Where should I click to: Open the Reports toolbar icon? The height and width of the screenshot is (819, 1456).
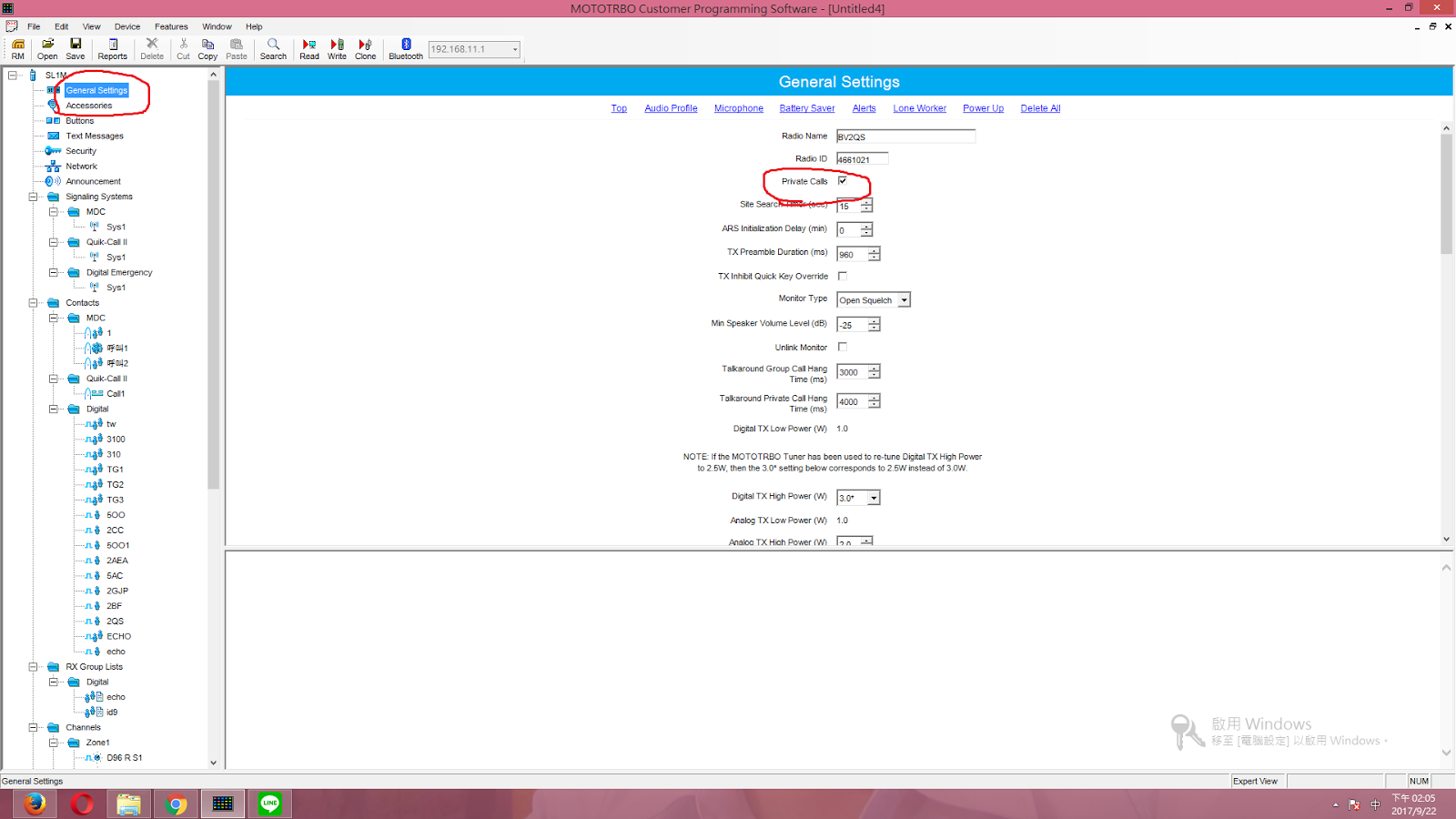113,49
